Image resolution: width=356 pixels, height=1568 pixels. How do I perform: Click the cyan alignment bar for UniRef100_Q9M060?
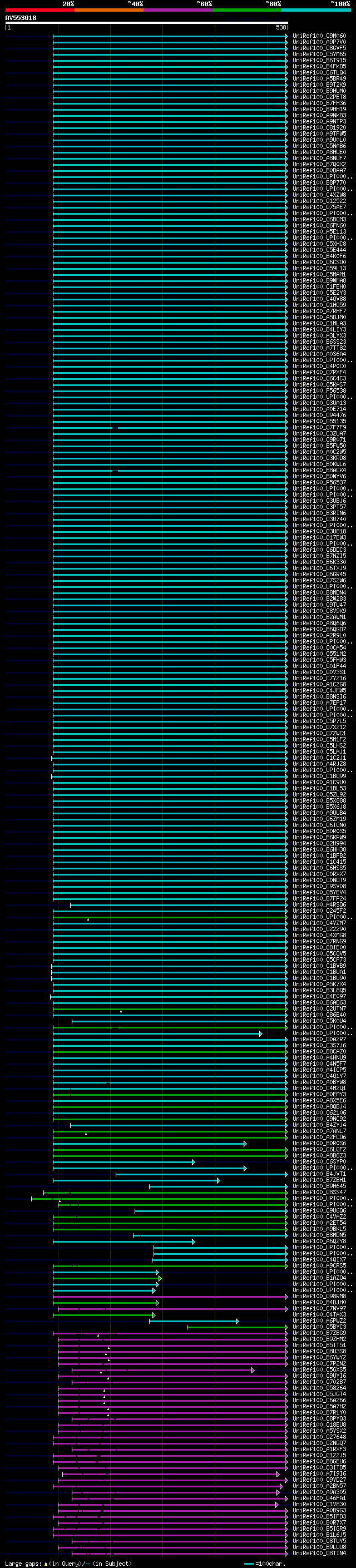pos(170,36)
